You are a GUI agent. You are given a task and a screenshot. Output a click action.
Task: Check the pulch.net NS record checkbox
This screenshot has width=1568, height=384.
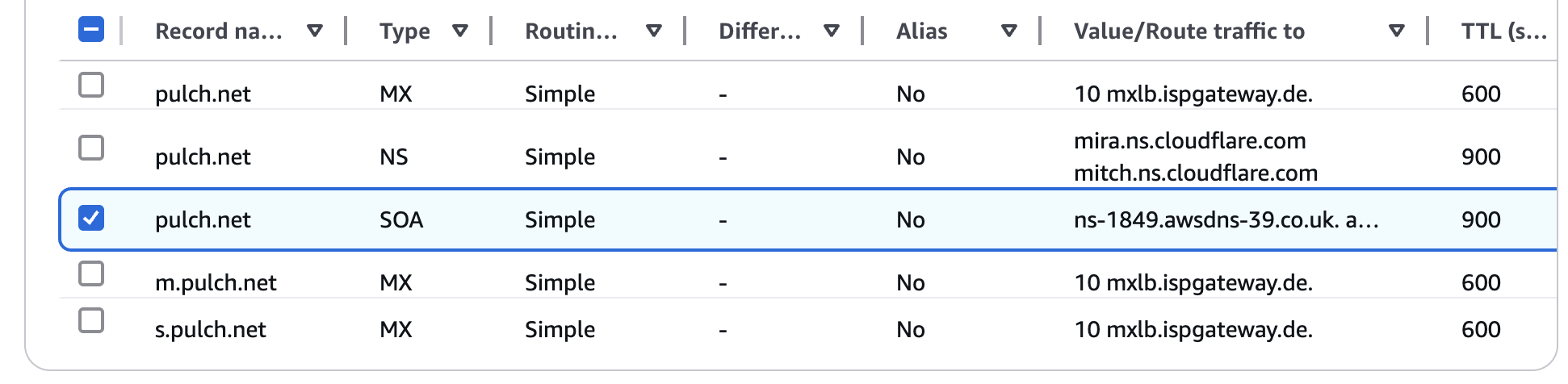[x=91, y=148]
